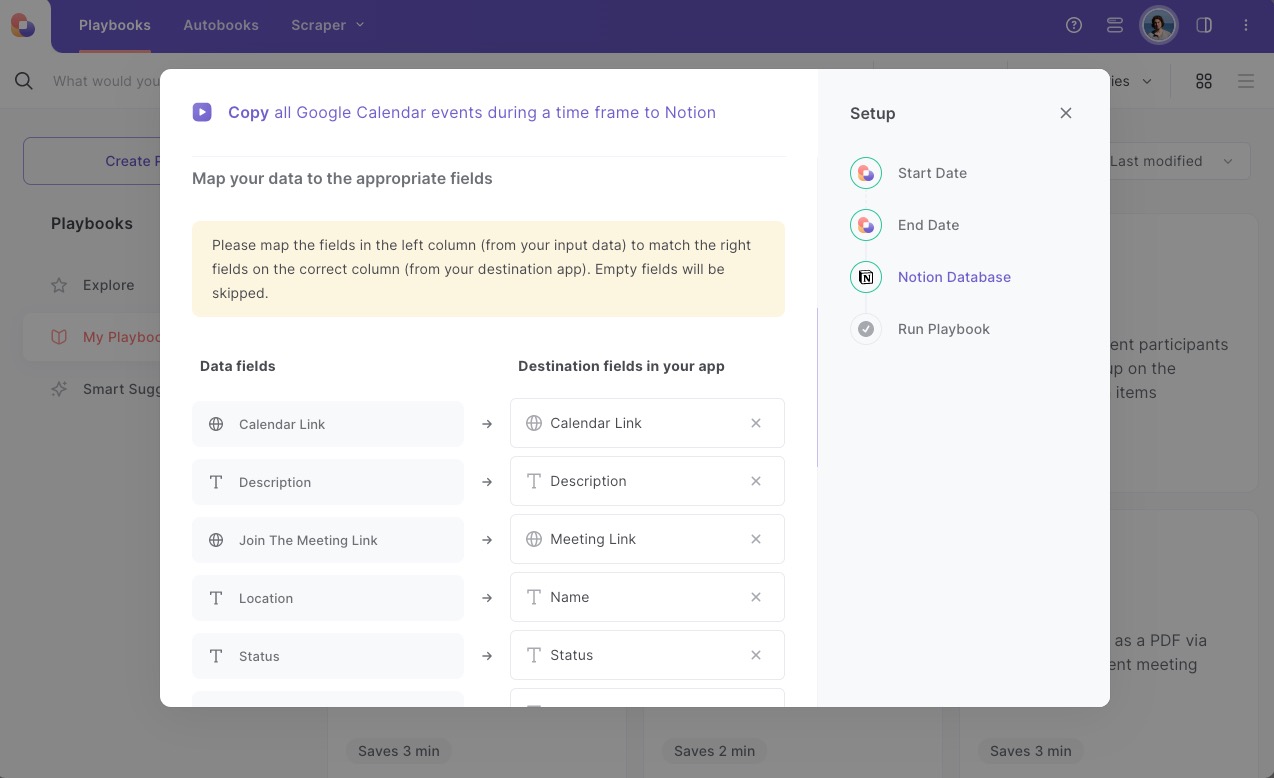Viewport: 1274px width, 778px height.
Task: Expand the Scraper dropdown menu
Action: pos(328,25)
